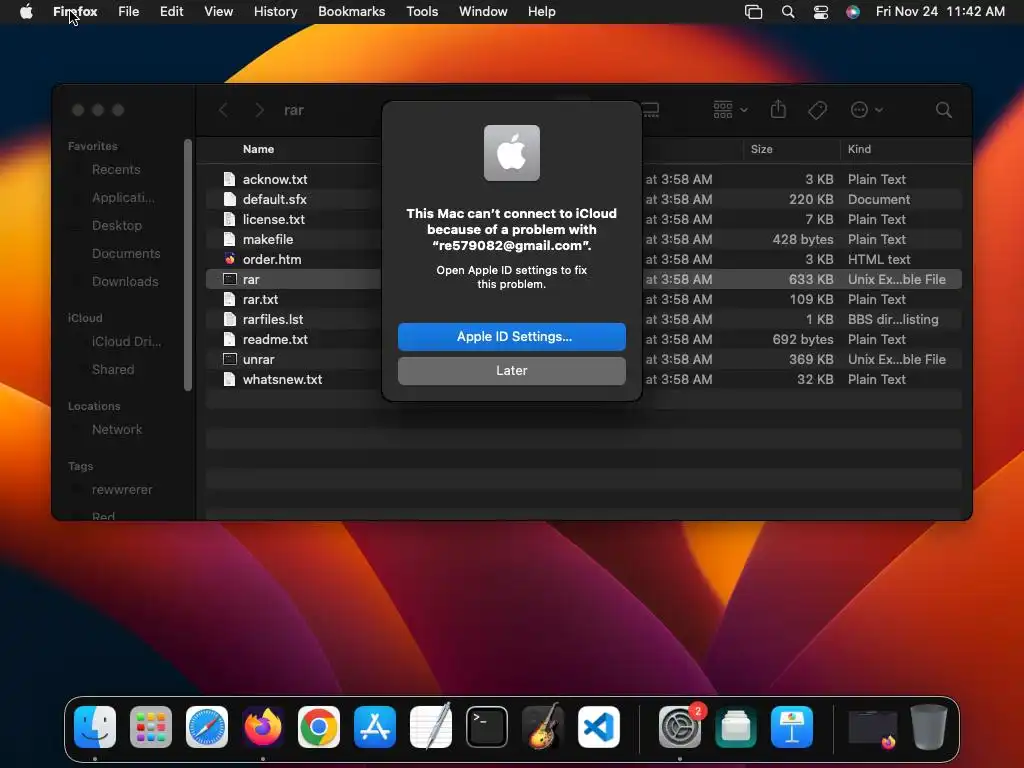
Task: Select Desktop in Finder sidebar
Action: tap(116, 225)
